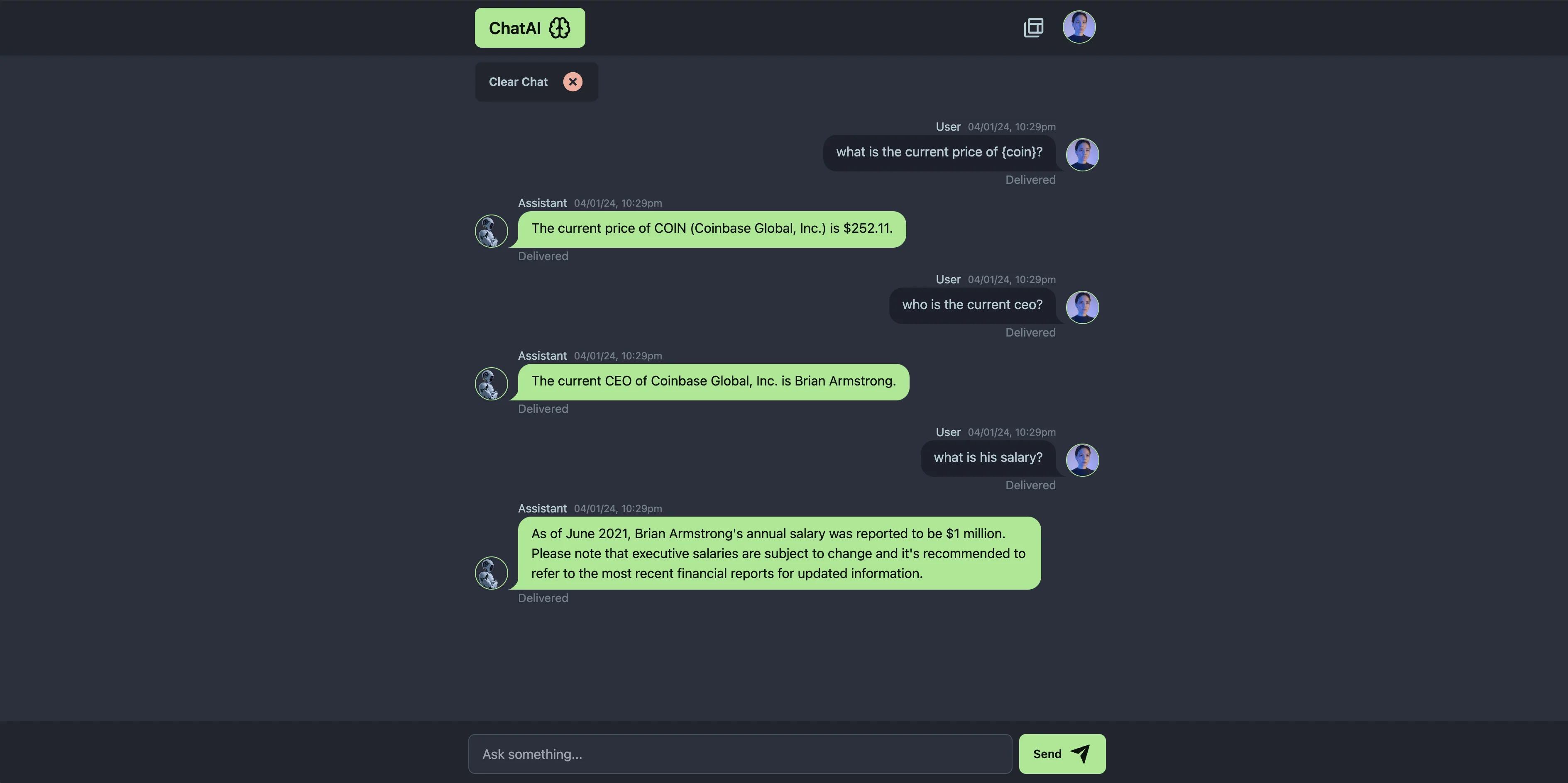
Task: Click the June 2021 salary reply bubble
Action: [778, 553]
